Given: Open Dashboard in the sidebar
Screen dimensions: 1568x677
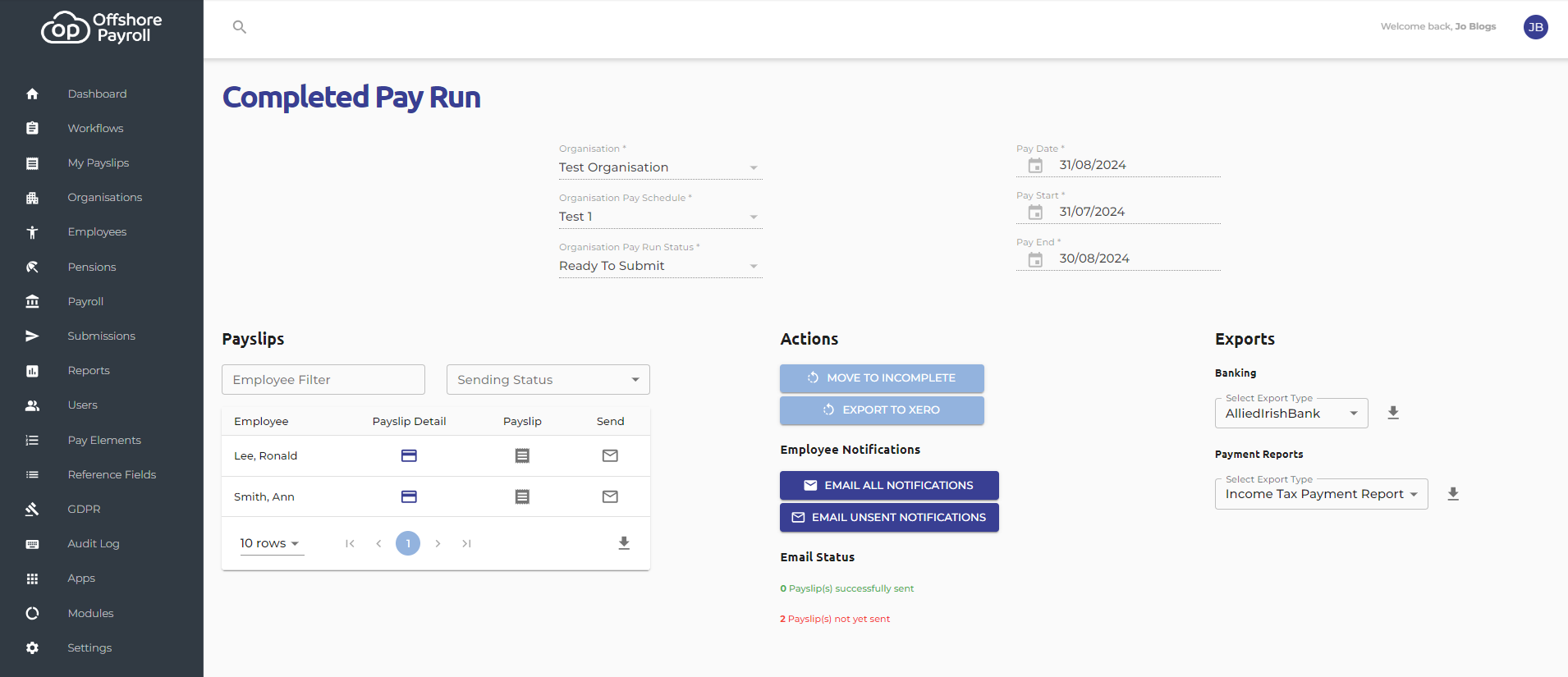Looking at the screenshot, I should [97, 94].
